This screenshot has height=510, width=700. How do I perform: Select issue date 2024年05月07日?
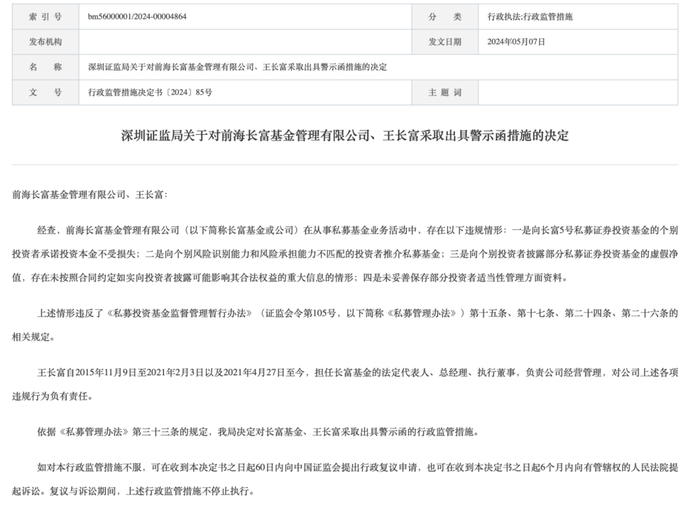516,42
